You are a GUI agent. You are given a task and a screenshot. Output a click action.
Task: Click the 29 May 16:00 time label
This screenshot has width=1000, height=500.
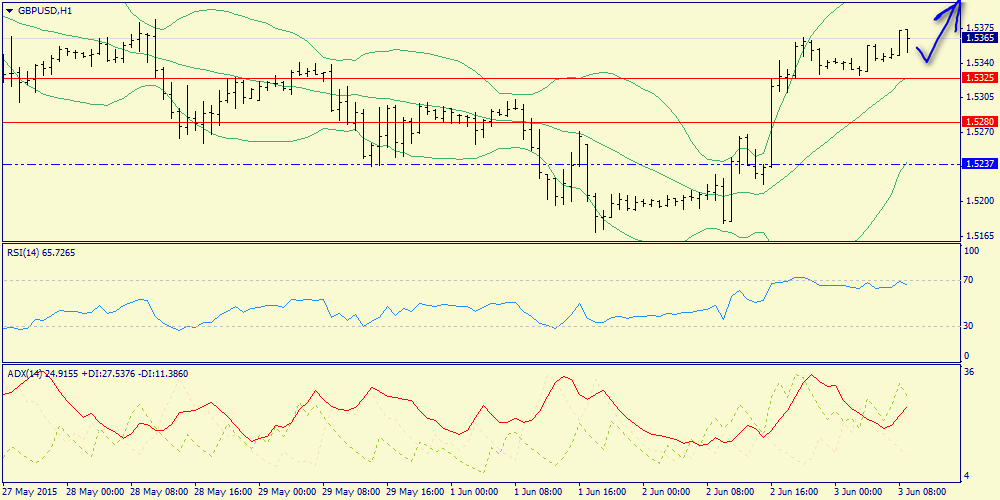[414, 492]
